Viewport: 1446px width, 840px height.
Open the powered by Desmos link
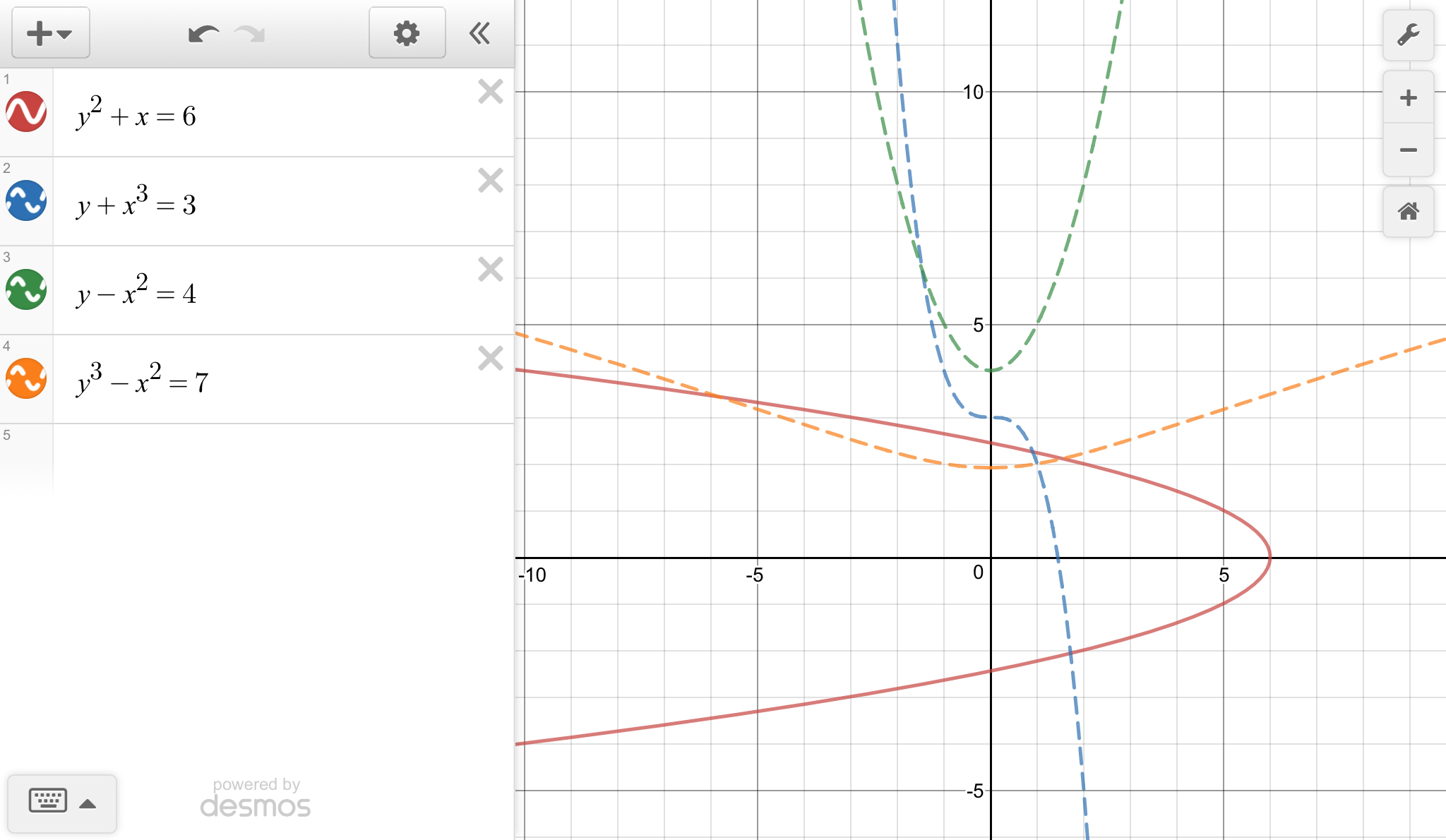click(256, 798)
